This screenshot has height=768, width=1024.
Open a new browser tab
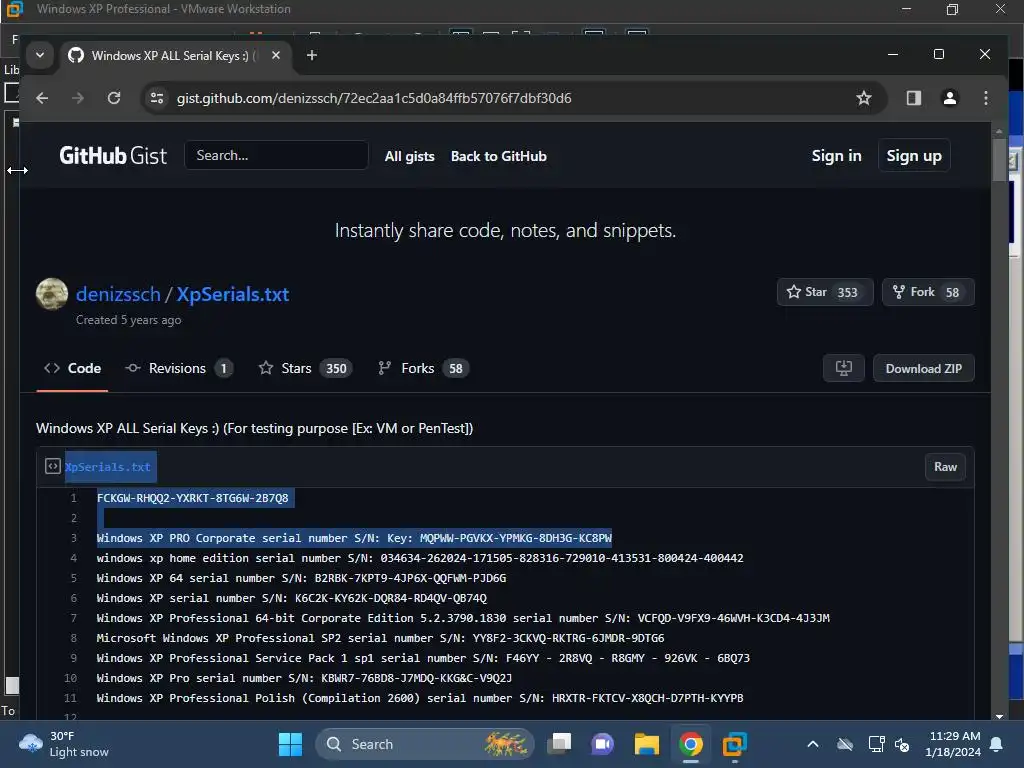click(x=312, y=56)
